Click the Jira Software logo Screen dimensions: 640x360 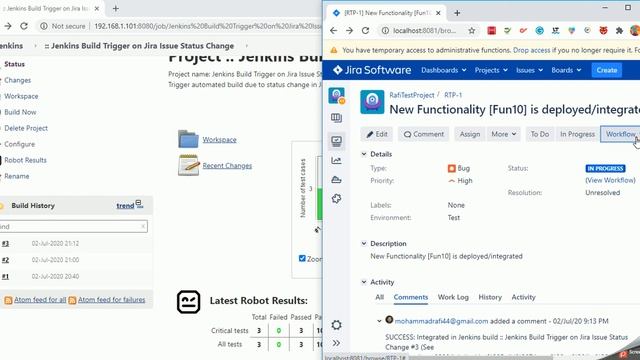click(x=372, y=70)
